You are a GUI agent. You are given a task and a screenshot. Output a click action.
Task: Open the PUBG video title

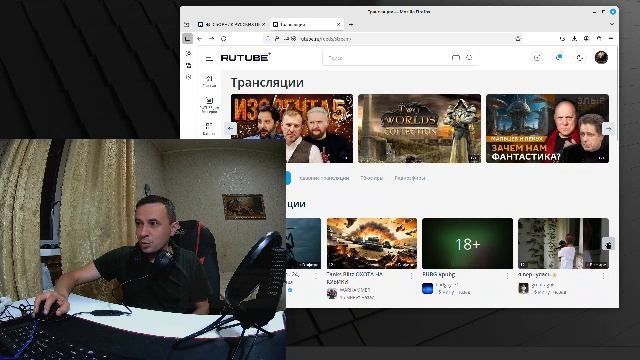click(439, 275)
